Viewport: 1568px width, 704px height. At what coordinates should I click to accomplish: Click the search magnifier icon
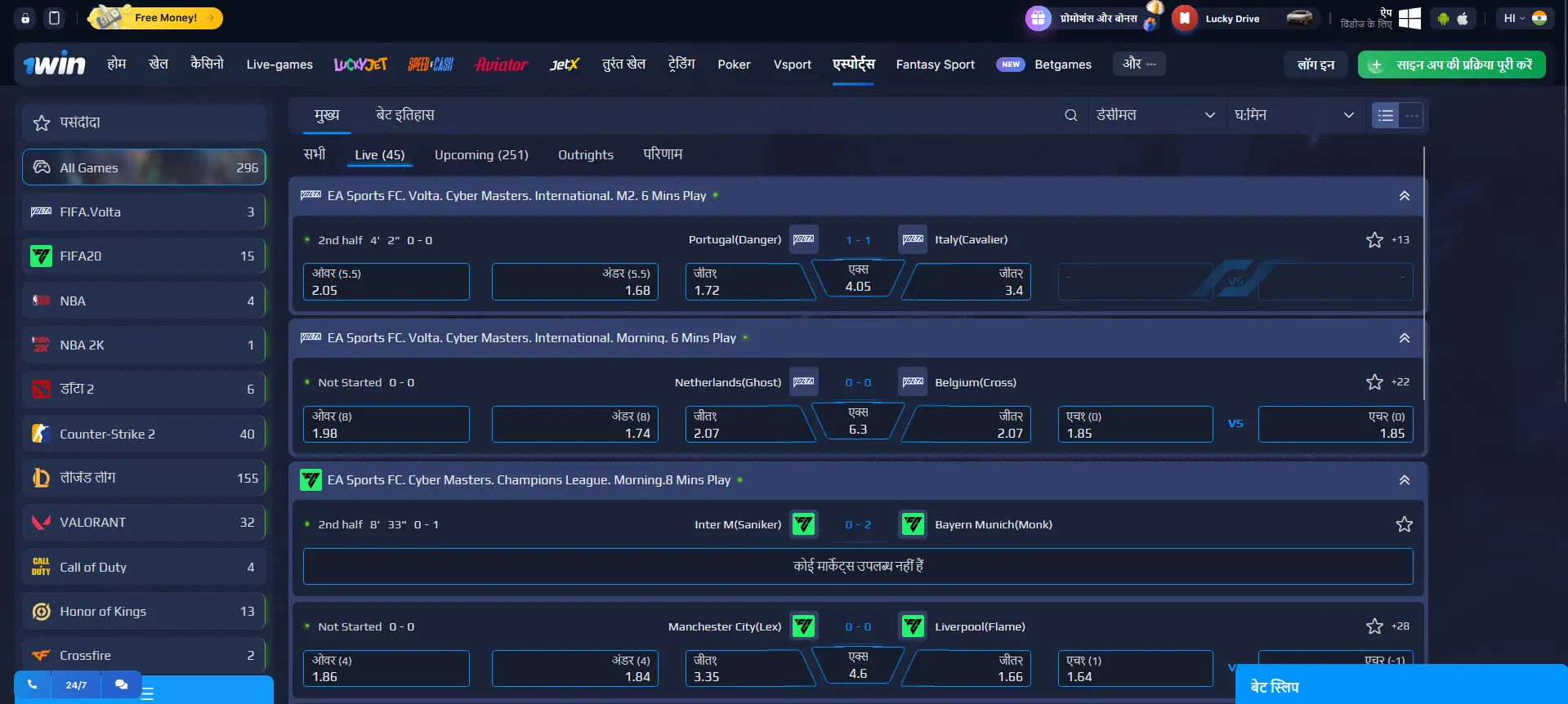(x=1070, y=115)
